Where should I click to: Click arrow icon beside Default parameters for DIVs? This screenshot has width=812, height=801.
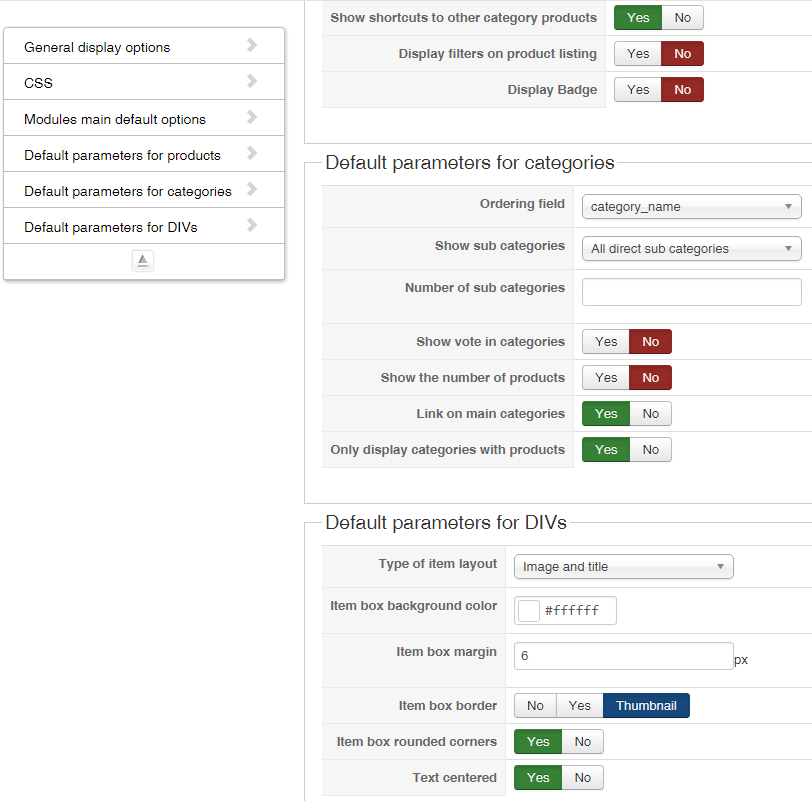tap(252, 225)
